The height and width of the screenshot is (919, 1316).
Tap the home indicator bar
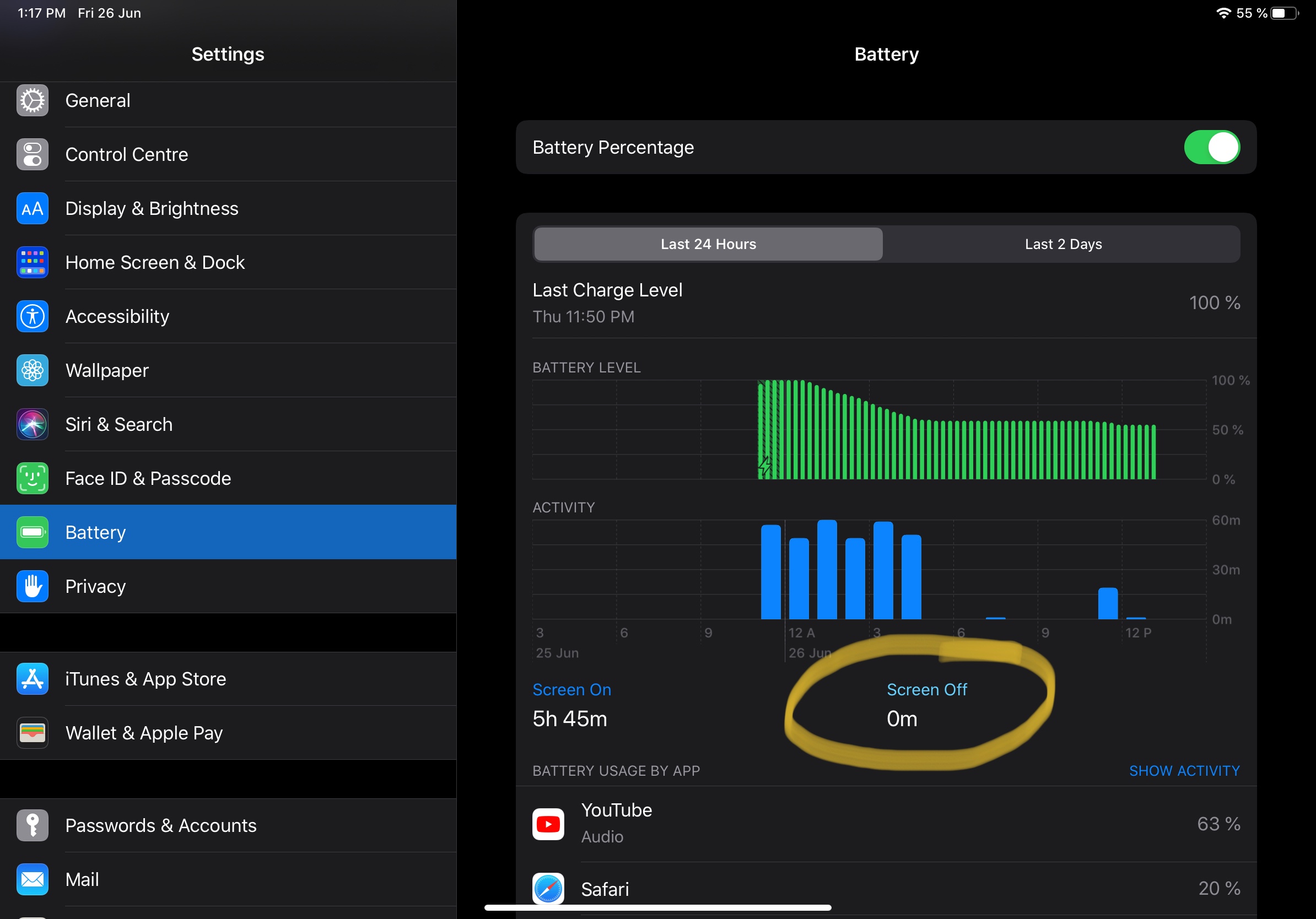pos(657,908)
